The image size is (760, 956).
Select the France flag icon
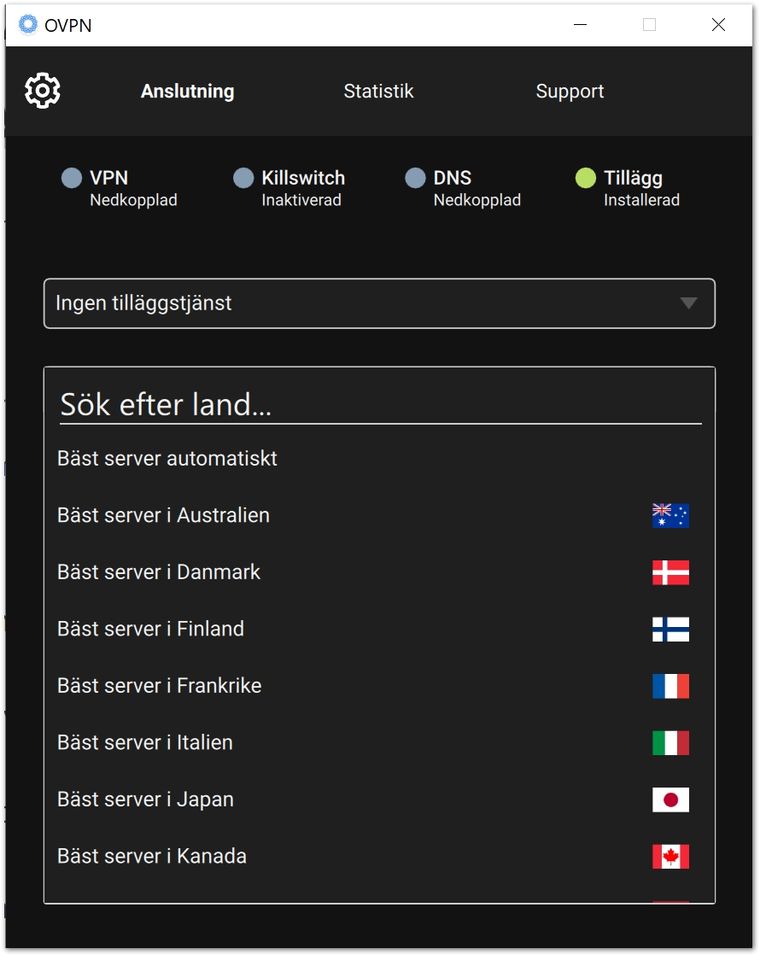click(670, 686)
